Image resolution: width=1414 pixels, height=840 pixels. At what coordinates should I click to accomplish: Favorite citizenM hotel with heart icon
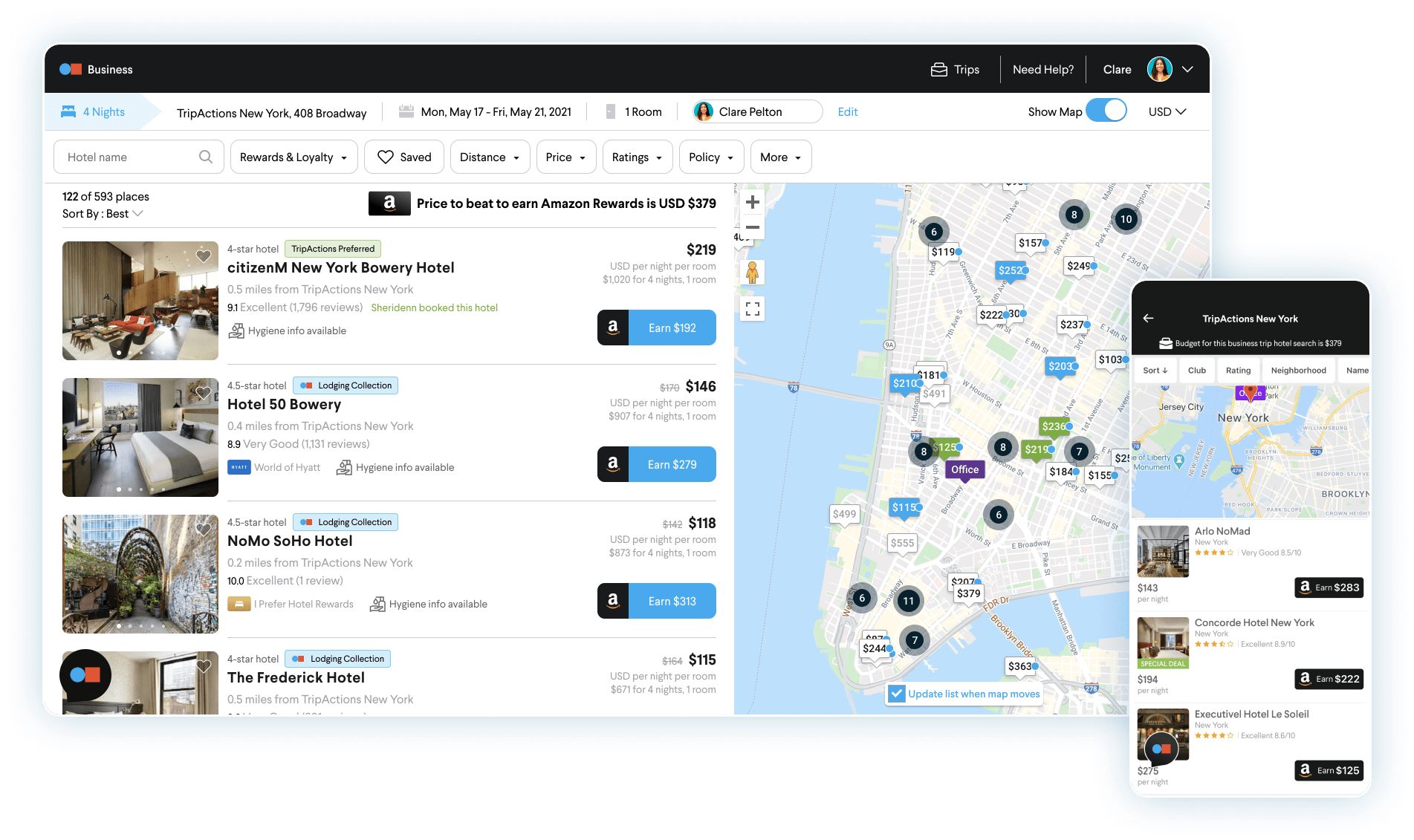[x=204, y=256]
